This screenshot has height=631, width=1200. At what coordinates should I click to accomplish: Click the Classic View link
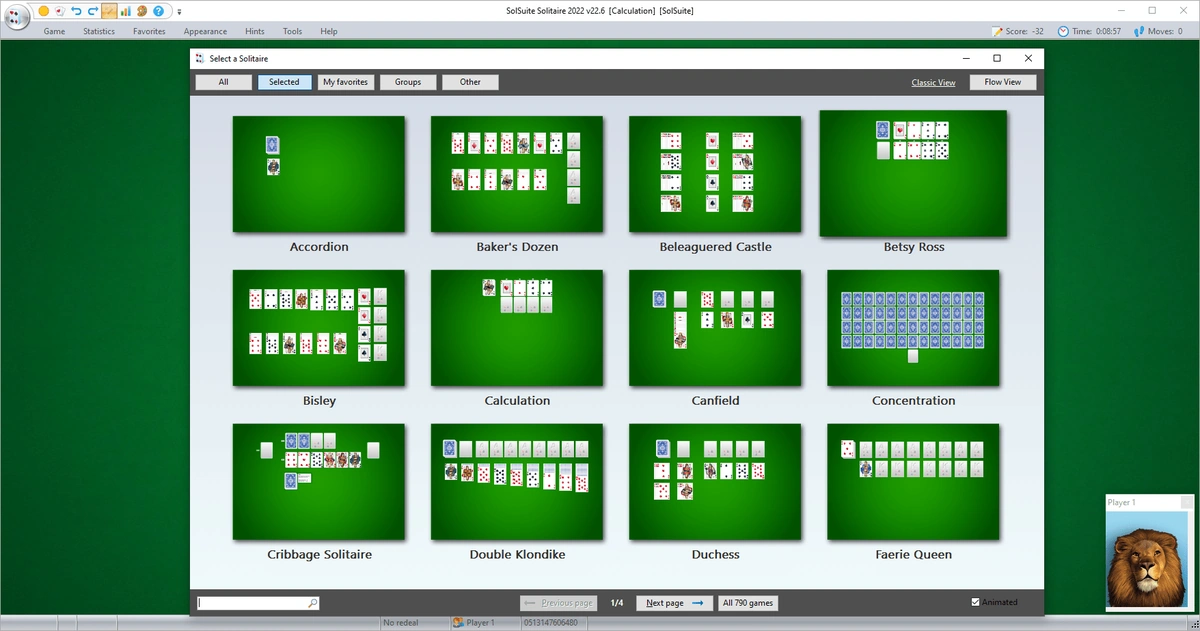pos(933,83)
